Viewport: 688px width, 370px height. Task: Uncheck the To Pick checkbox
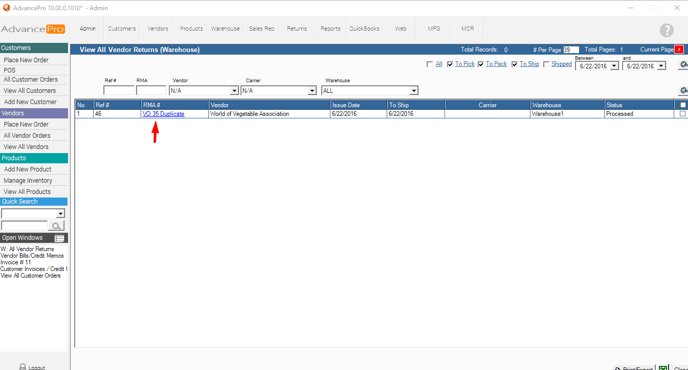click(x=450, y=64)
